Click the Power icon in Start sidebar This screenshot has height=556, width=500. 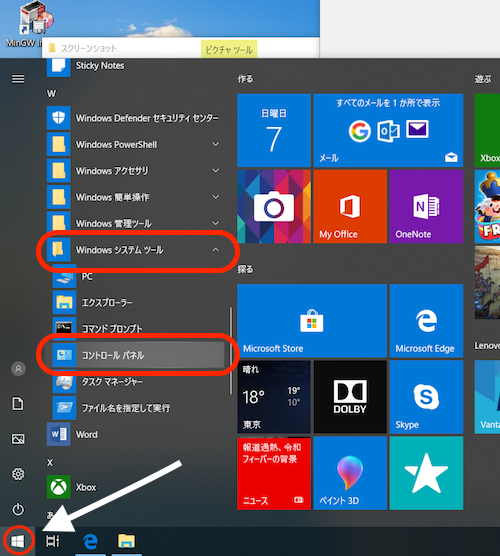(x=18, y=509)
